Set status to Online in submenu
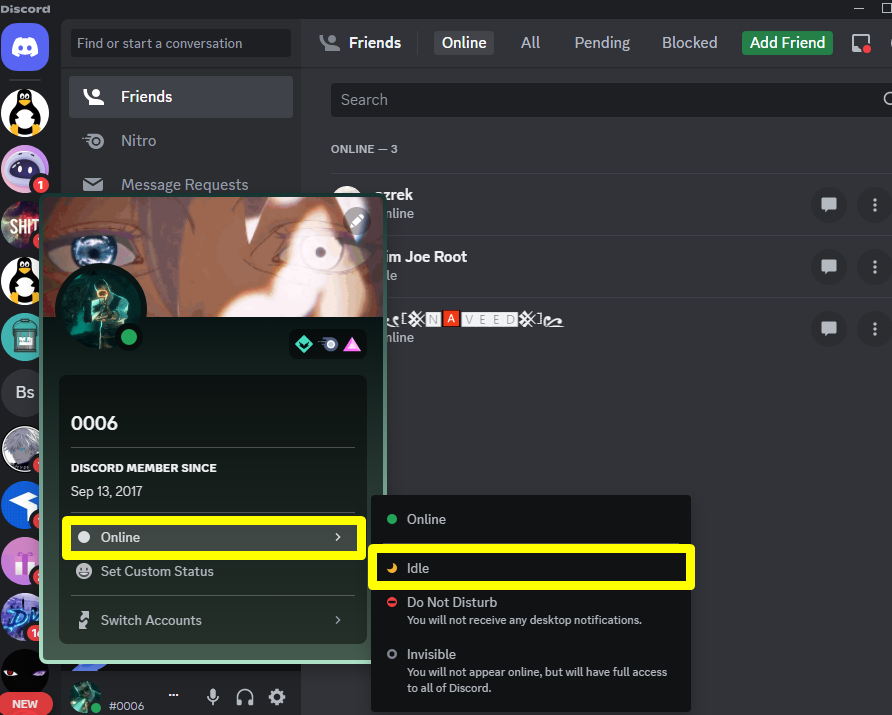Screen dimensions: 892x715 [531, 519]
